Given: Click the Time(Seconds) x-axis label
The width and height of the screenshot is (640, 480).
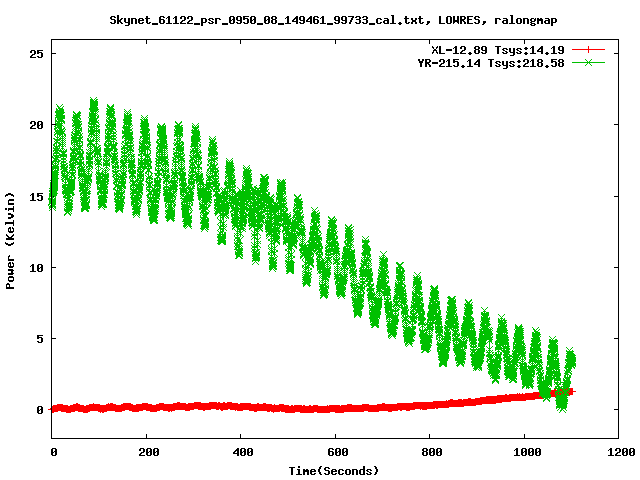Looking at the screenshot, I should click(x=334, y=470).
